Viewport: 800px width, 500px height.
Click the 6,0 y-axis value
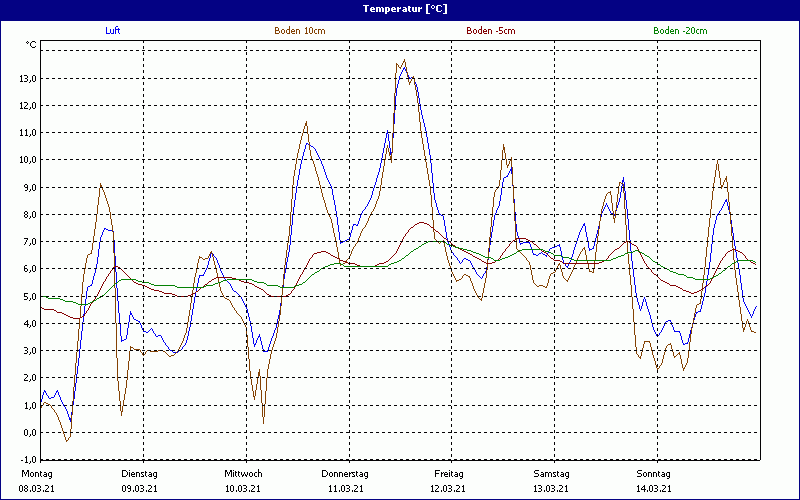(29, 269)
